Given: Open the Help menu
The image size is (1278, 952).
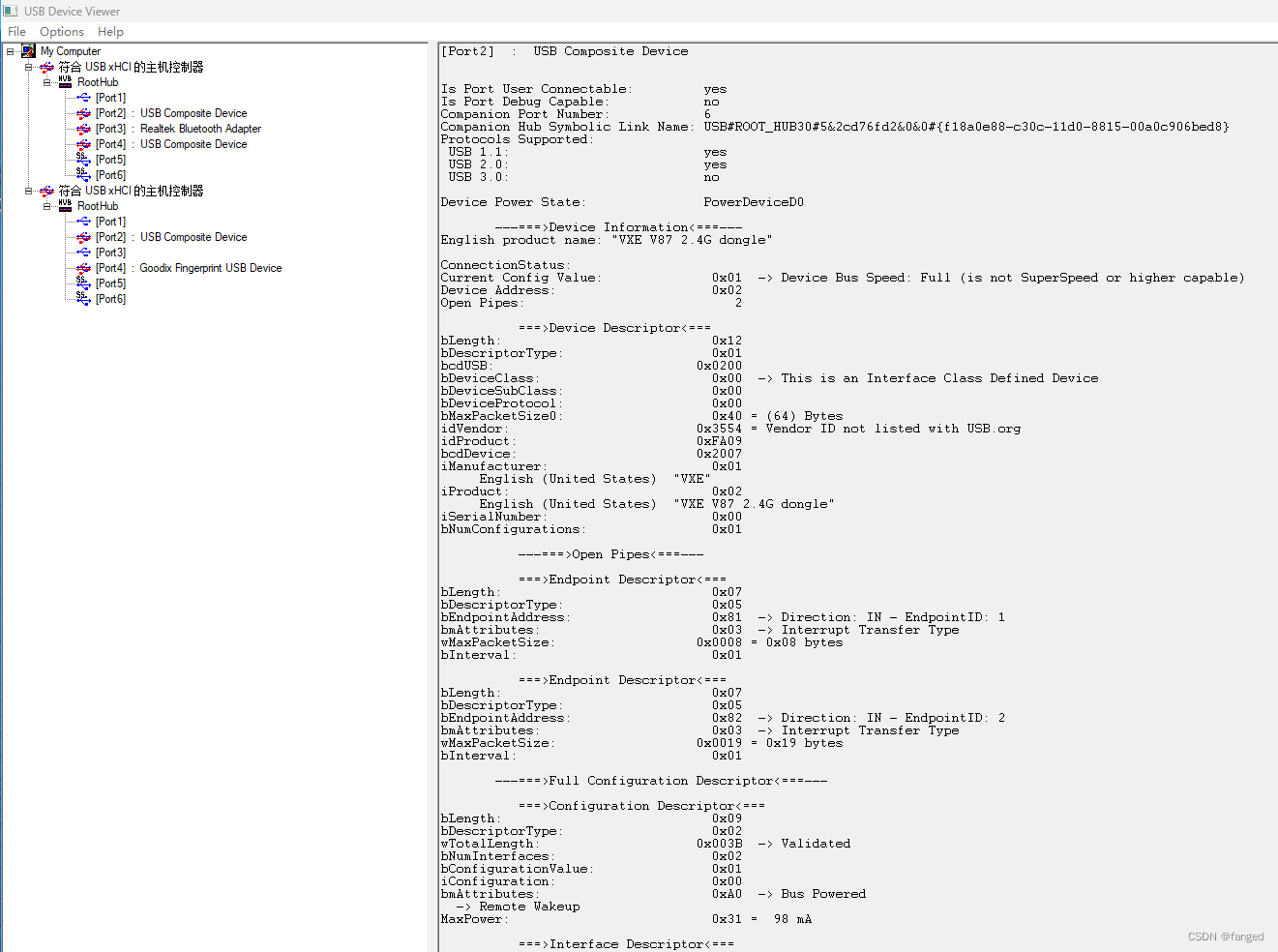Looking at the screenshot, I should coord(110,32).
